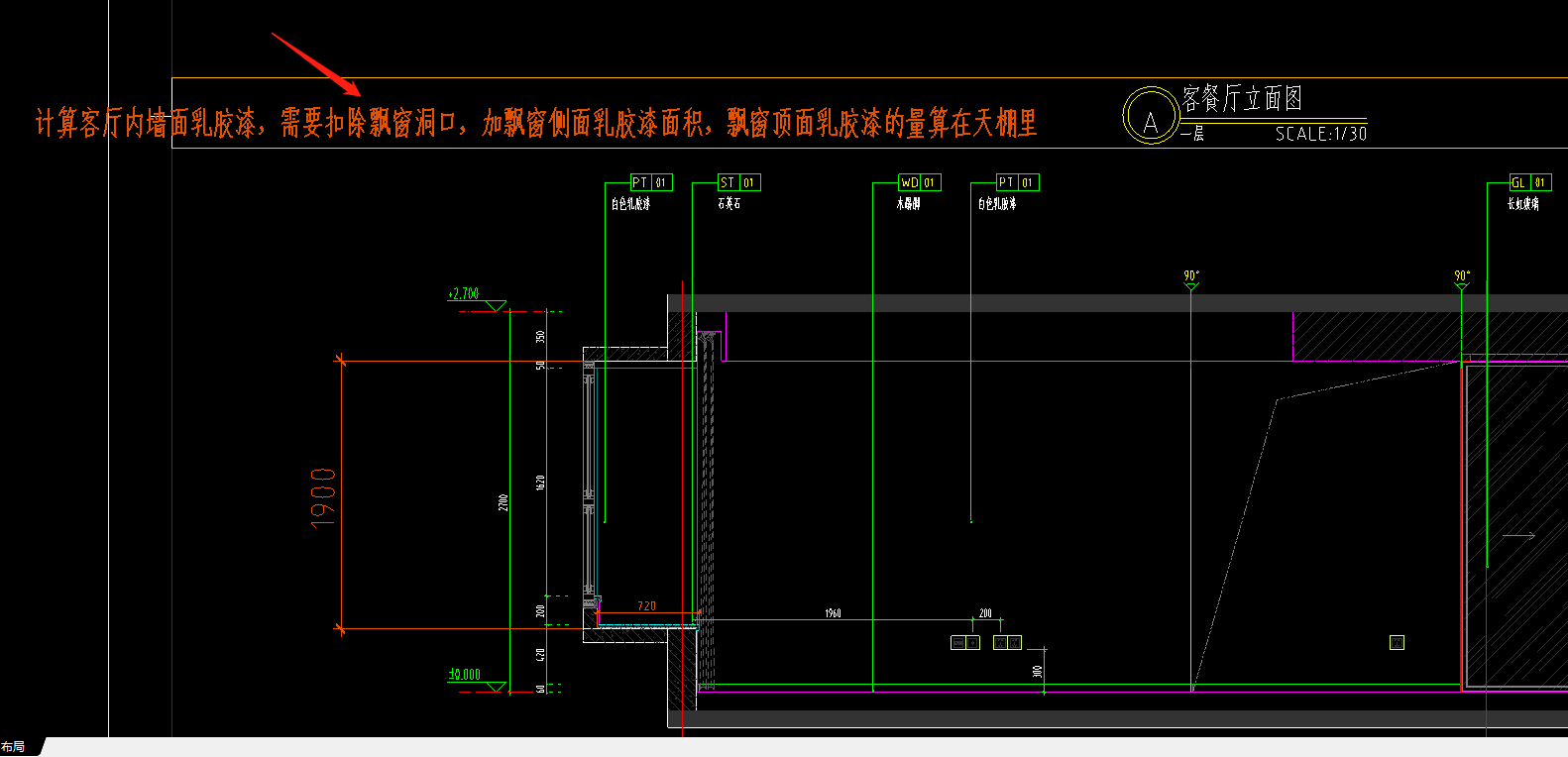This screenshot has height=757, width=1568.
Task: Select the 2700 vertical dimension text
Action: coord(504,502)
